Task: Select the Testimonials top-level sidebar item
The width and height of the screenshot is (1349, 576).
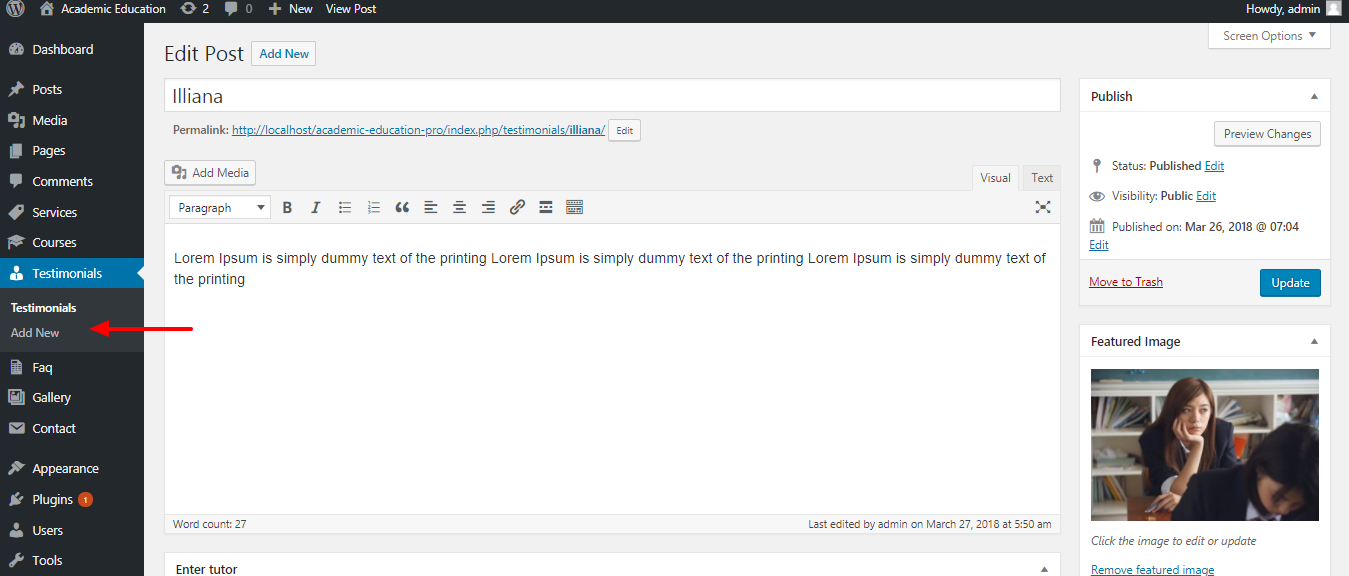Action: [x=72, y=273]
